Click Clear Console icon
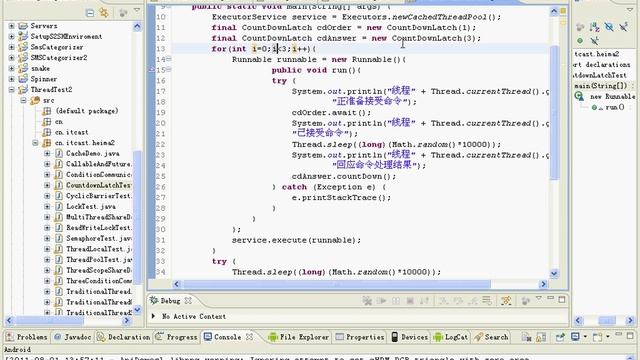The width and height of the screenshot is (640, 360). point(526,337)
